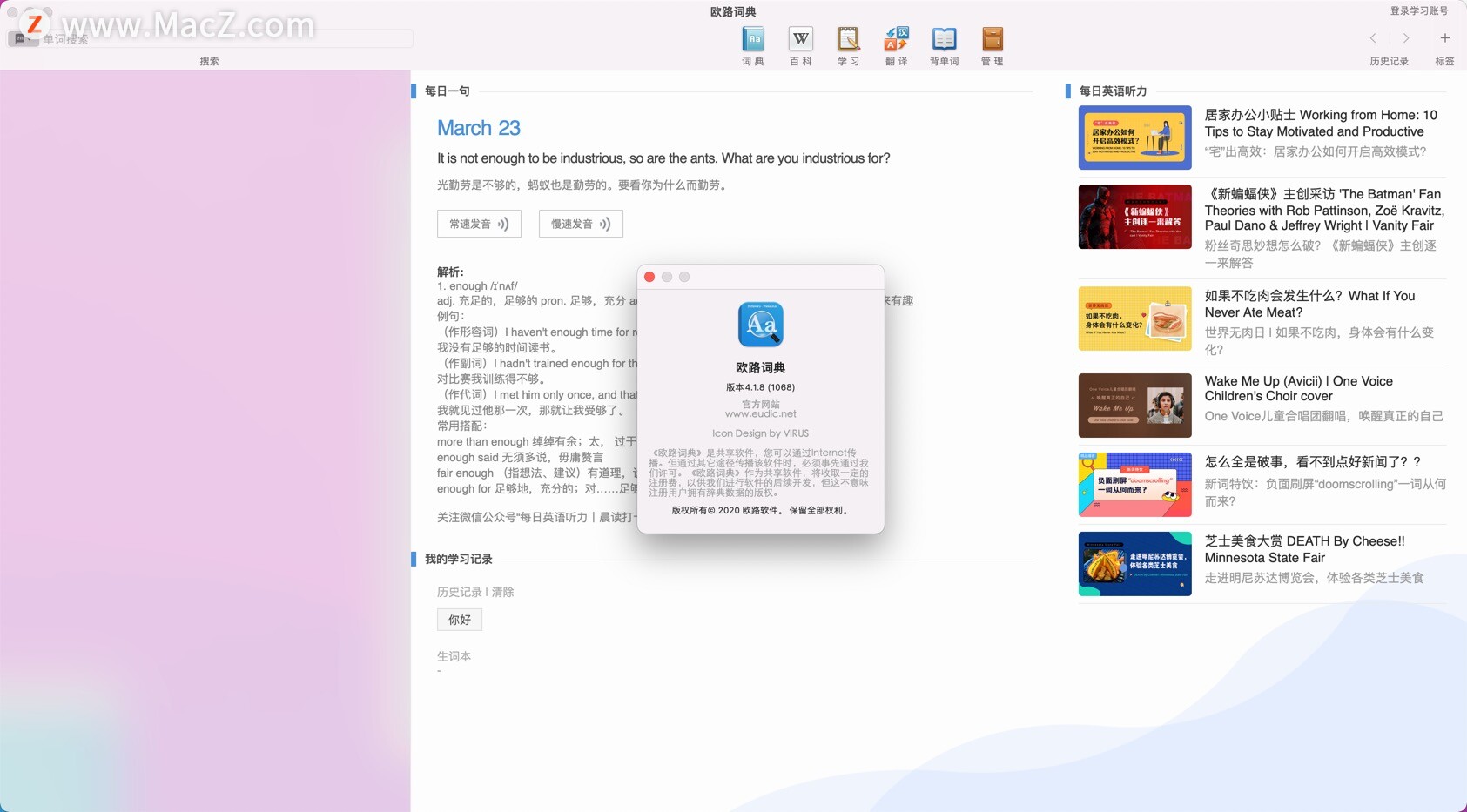Open 芝士美食大赏 article title
The height and width of the screenshot is (812, 1467).
click(1304, 549)
